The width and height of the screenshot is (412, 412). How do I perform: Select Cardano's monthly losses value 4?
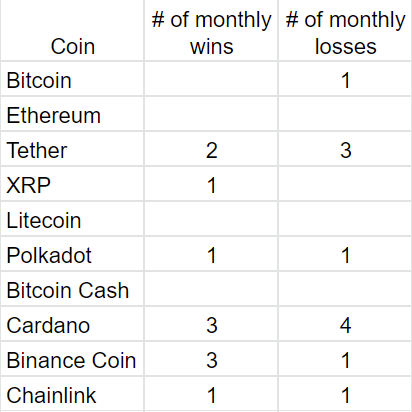(x=345, y=324)
